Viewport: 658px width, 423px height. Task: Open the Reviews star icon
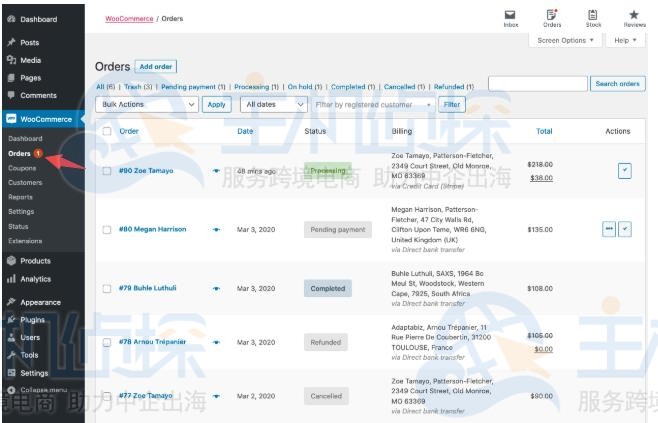click(634, 17)
